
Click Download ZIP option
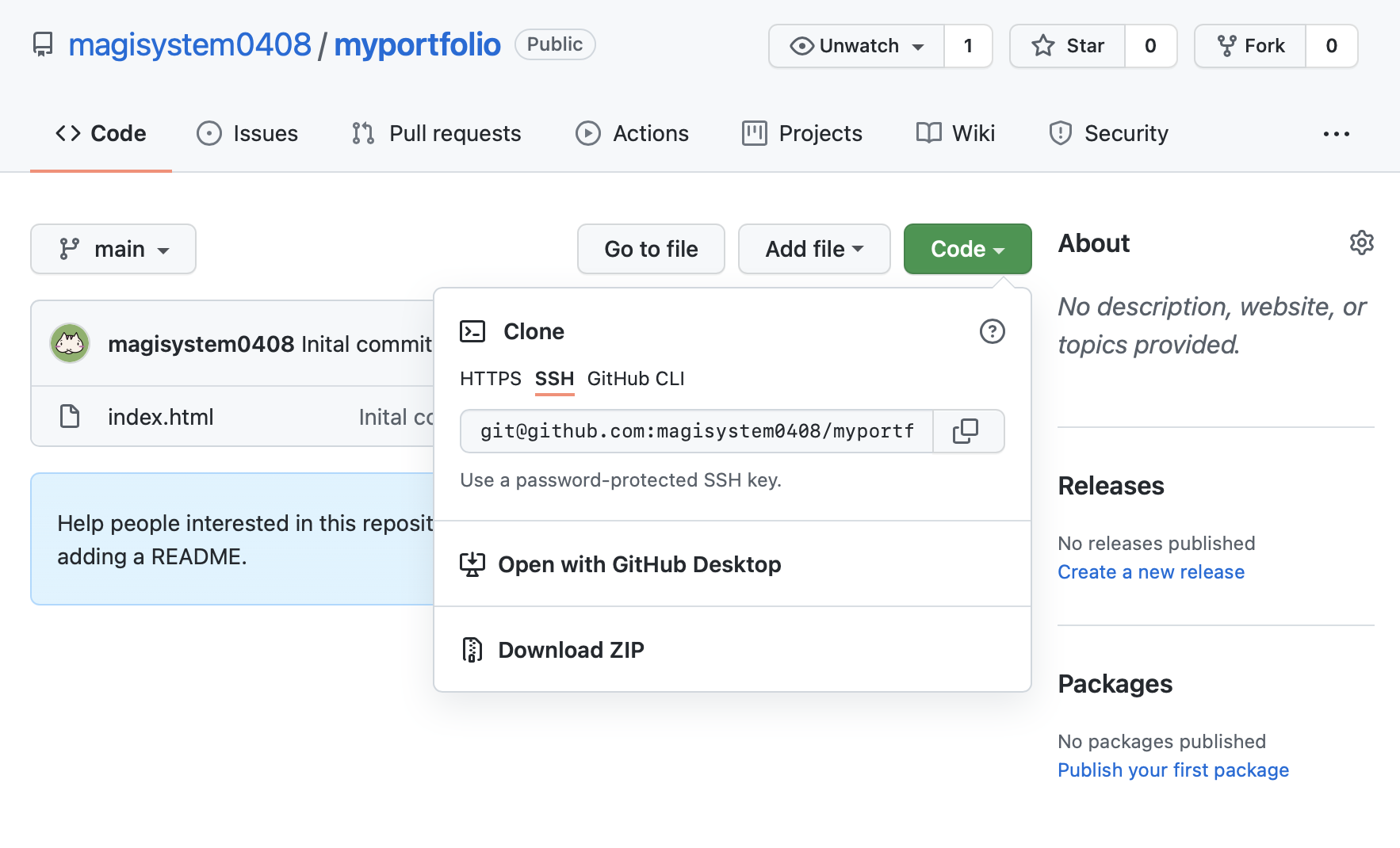pyautogui.click(x=571, y=650)
